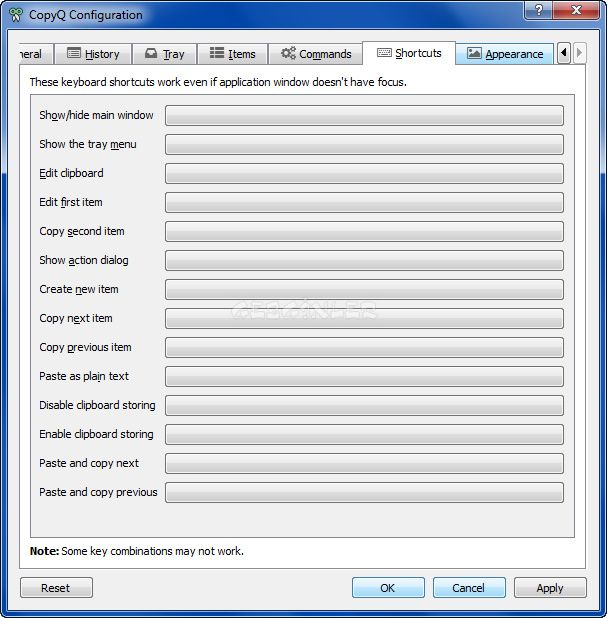Click the 'Edit clipboard' label
The image size is (607, 618).
pos(71,173)
